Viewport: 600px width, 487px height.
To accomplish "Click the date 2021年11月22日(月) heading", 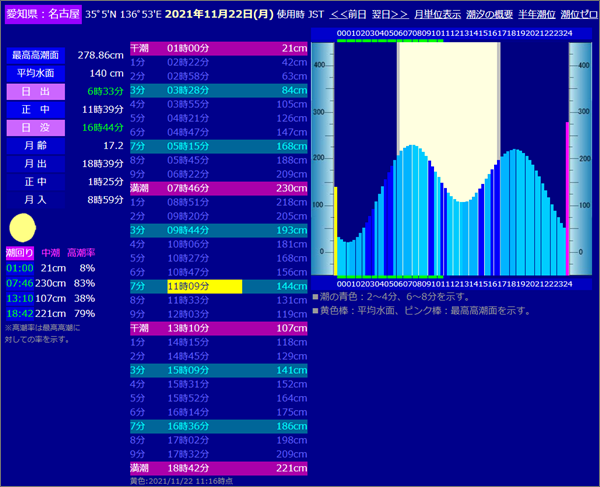I will point(219,15).
